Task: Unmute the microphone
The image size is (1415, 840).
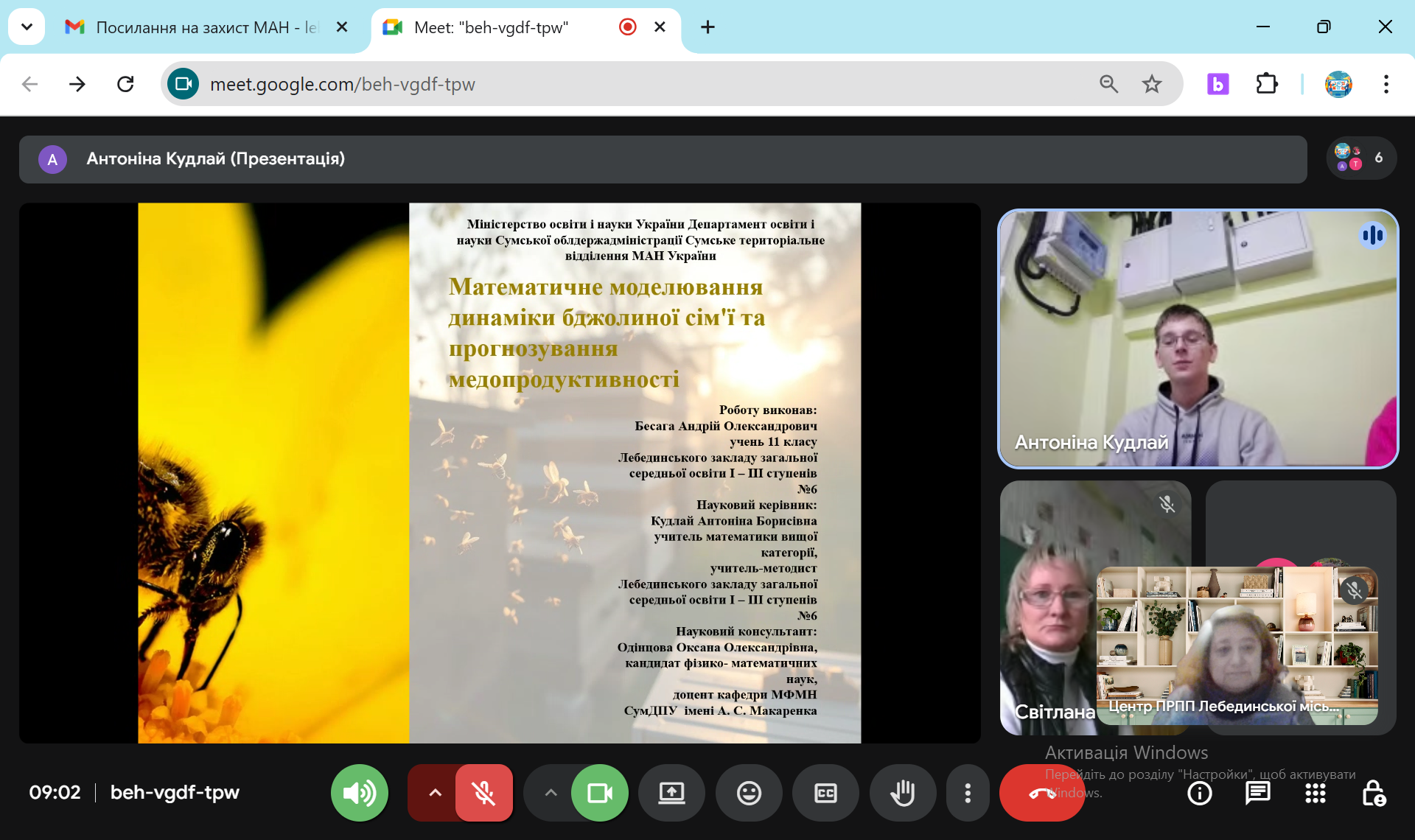Action: [484, 793]
